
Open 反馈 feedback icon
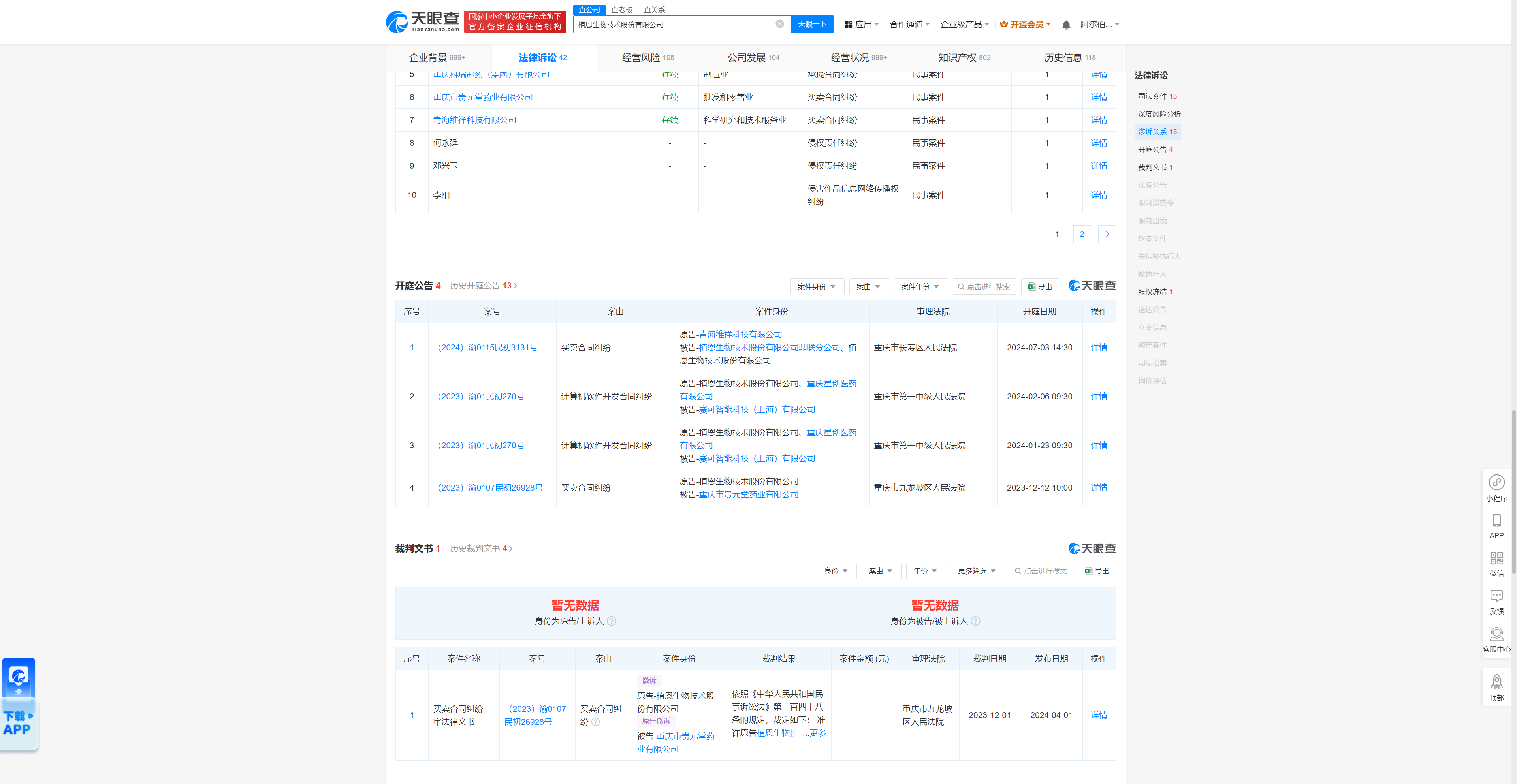(1496, 596)
